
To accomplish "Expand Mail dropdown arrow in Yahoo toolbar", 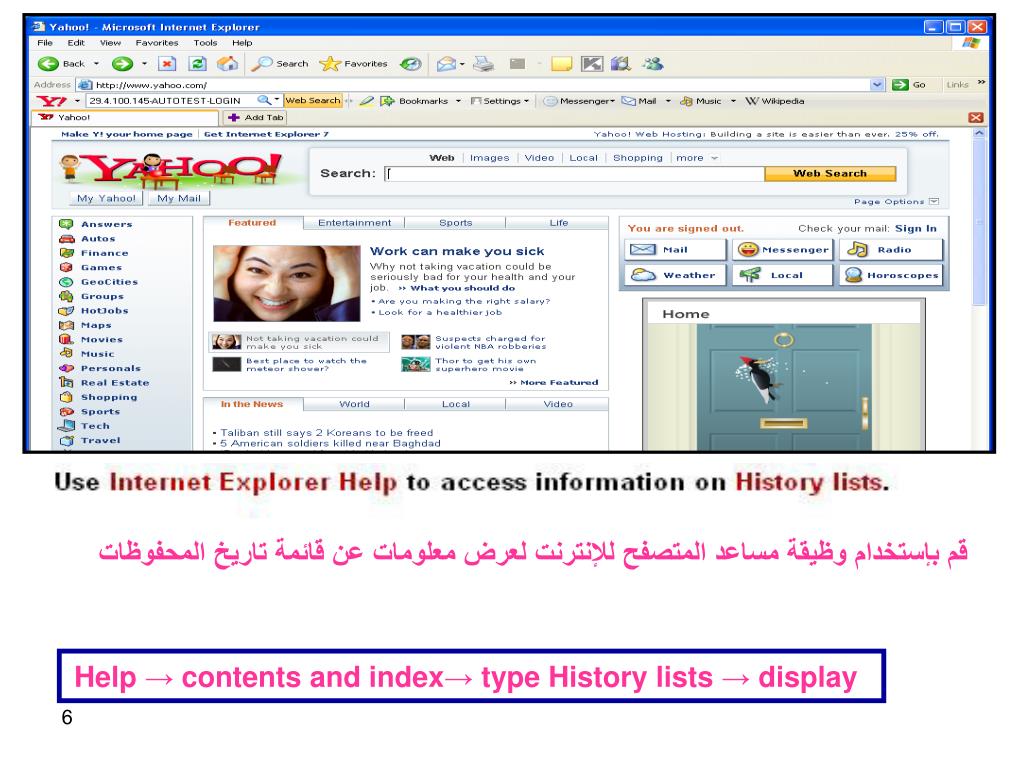I will (667, 101).
